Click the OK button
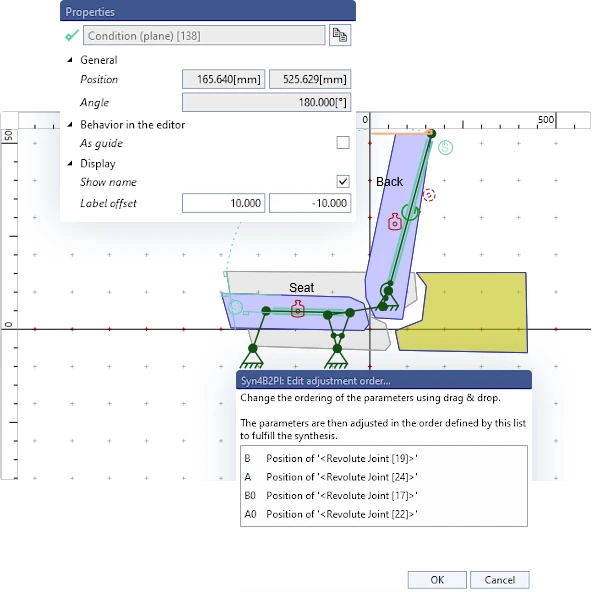592x592 pixels. click(437, 580)
